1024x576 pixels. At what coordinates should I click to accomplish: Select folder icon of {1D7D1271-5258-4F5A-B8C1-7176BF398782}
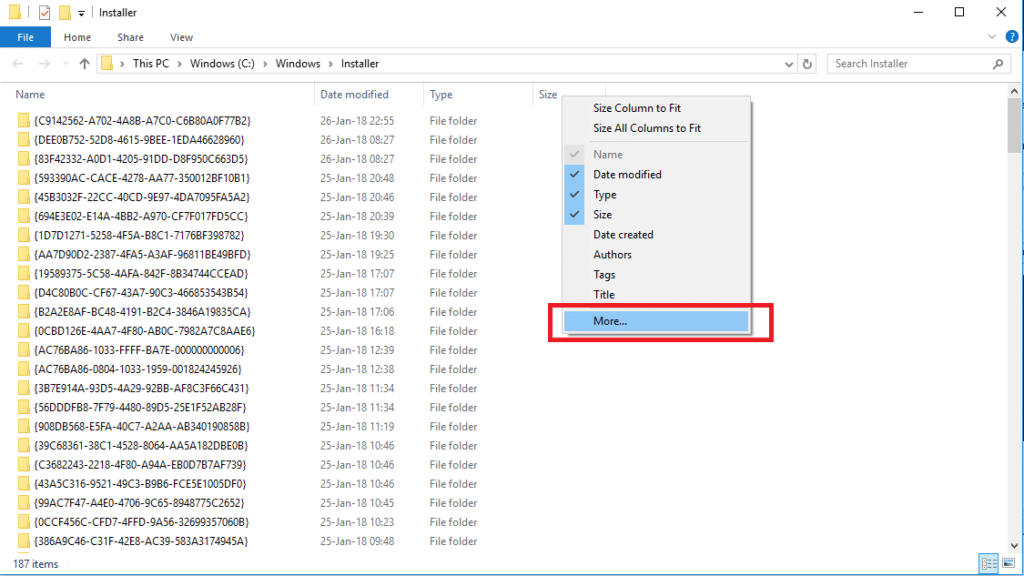pyautogui.click(x=24, y=235)
